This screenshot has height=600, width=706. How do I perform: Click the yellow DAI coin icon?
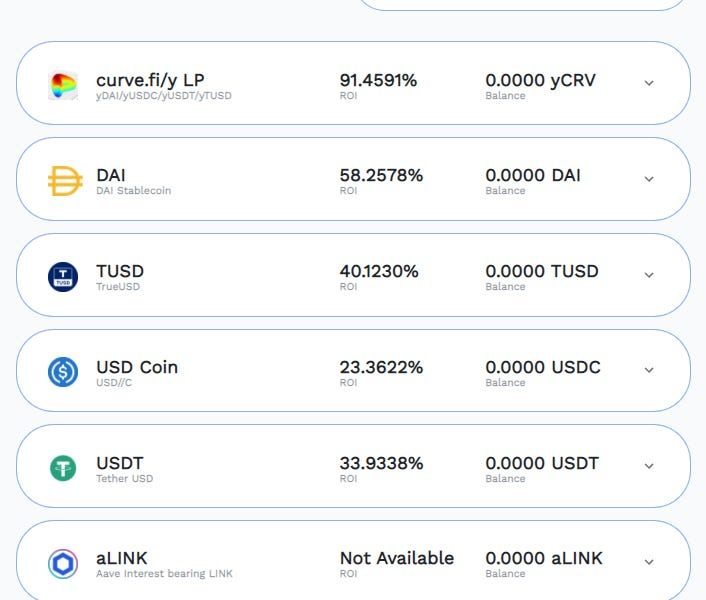pos(64,180)
